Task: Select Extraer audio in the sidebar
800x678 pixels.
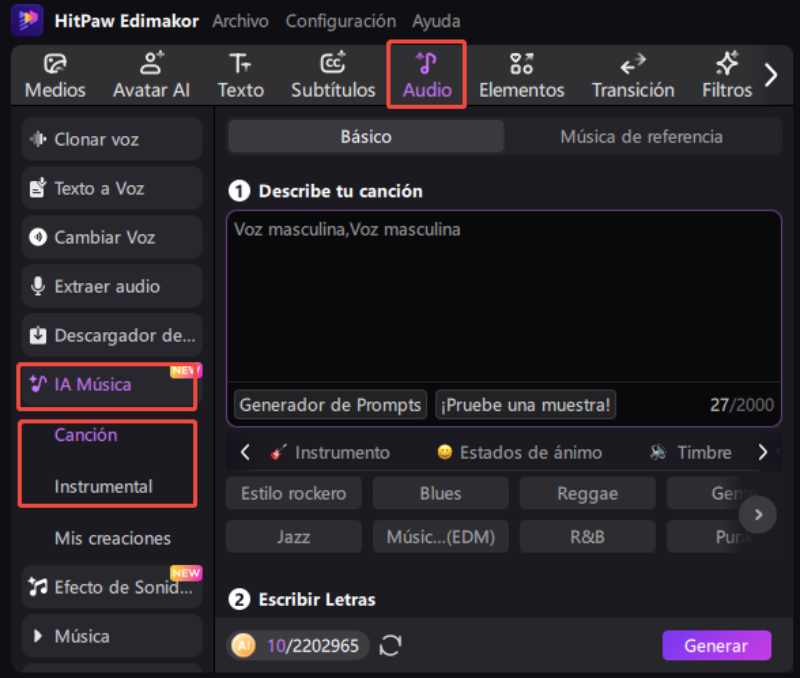Action: pyautogui.click(x=112, y=286)
